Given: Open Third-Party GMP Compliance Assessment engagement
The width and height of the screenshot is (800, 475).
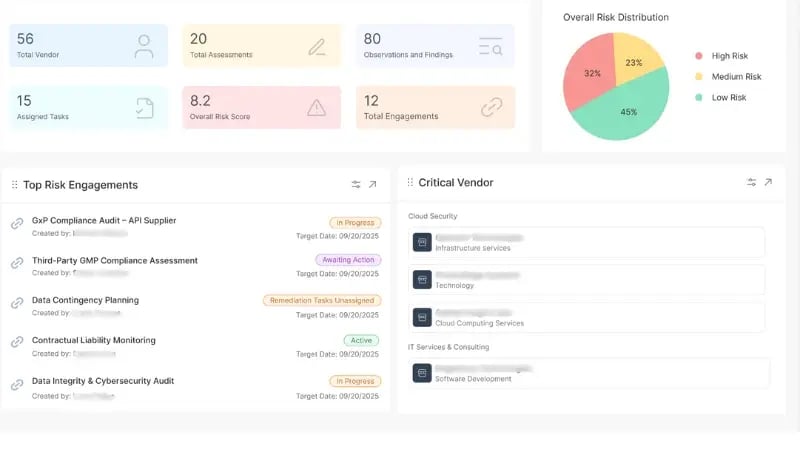Looking at the screenshot, I should (114, 260).
